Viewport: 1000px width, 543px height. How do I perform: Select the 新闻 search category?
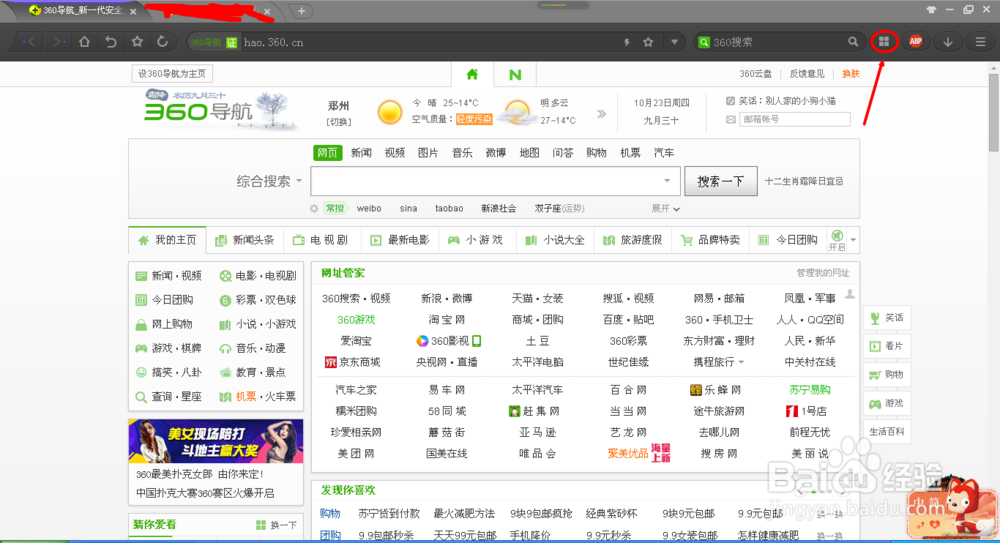[361, 153]
